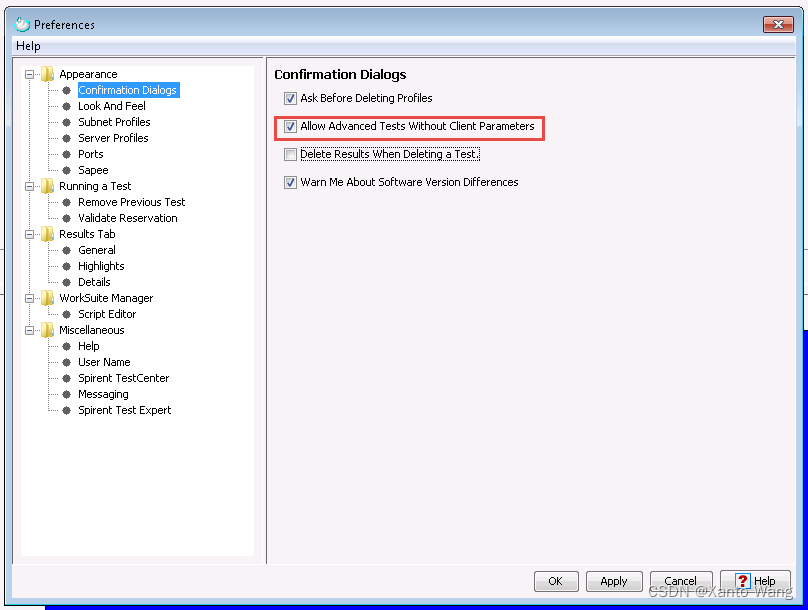Select Confirmation Dialogs in the tree
The height and width of the screenshot is (610, 808).
[x=128, y=90]
